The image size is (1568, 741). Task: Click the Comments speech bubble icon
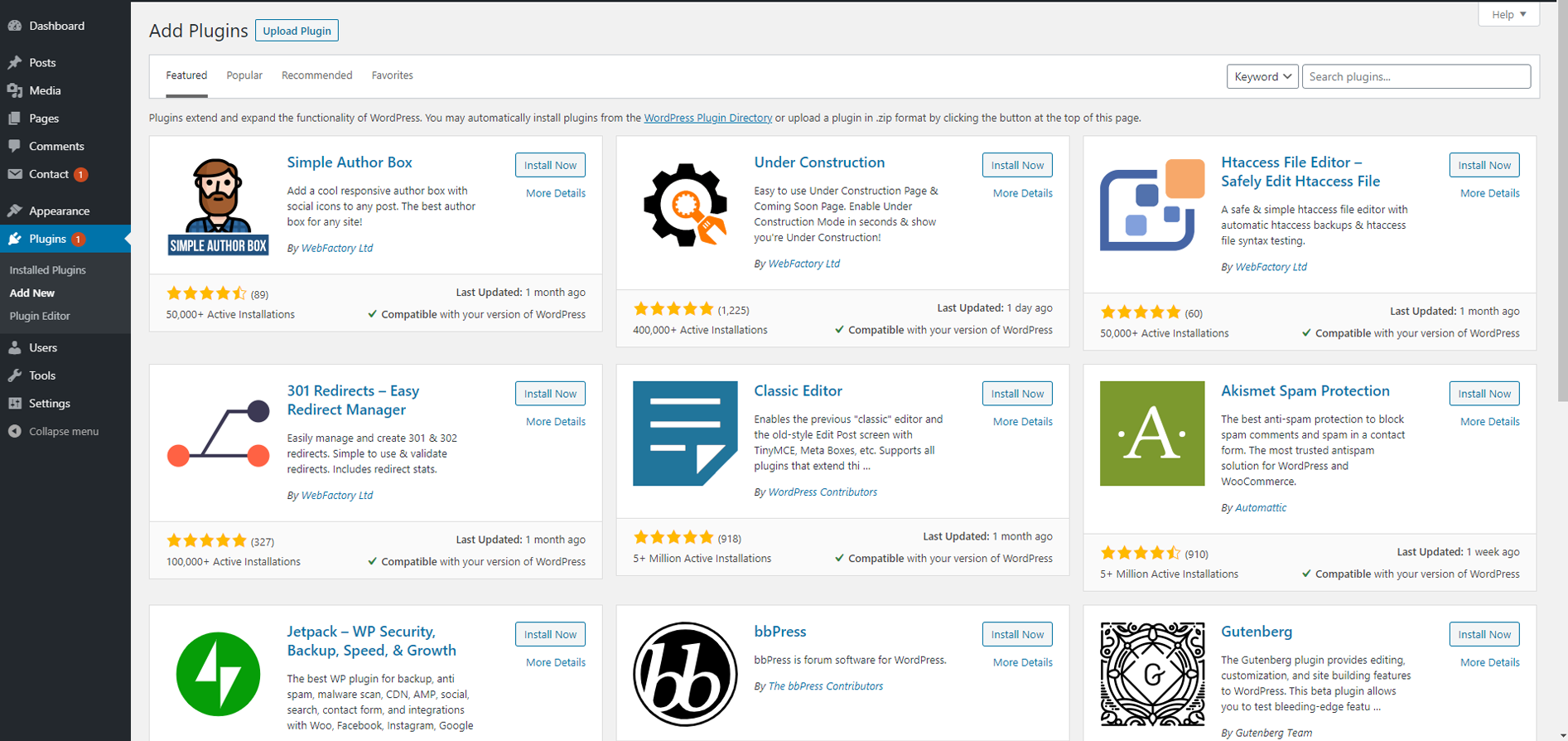point(15,146)
